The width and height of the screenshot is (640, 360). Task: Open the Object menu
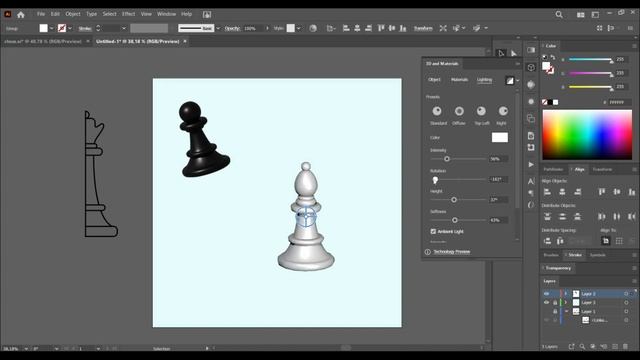pyautogui.click(x=73, y=14)
